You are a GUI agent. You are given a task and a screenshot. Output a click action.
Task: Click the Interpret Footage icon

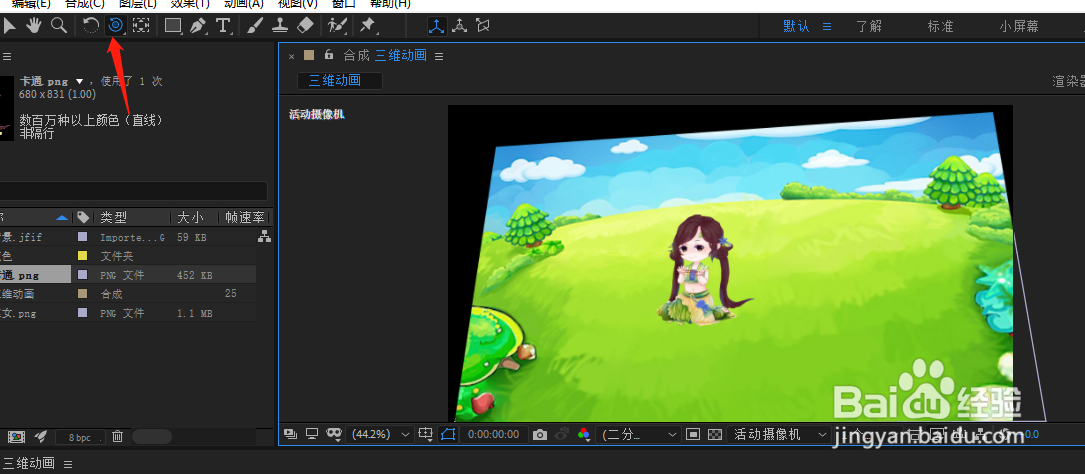click(x=17, y=437)
